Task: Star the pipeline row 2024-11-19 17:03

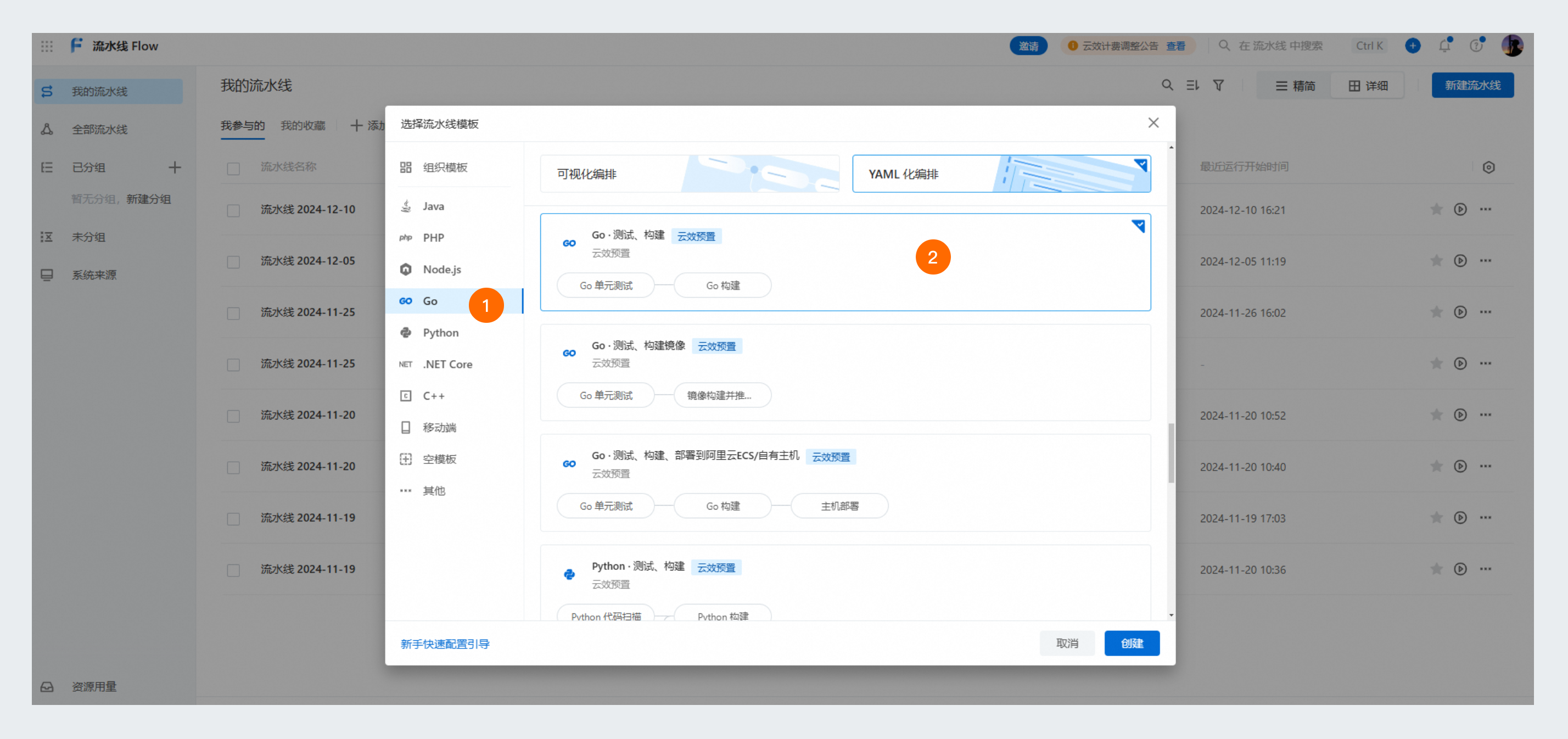Action: tap(1437, 518)
